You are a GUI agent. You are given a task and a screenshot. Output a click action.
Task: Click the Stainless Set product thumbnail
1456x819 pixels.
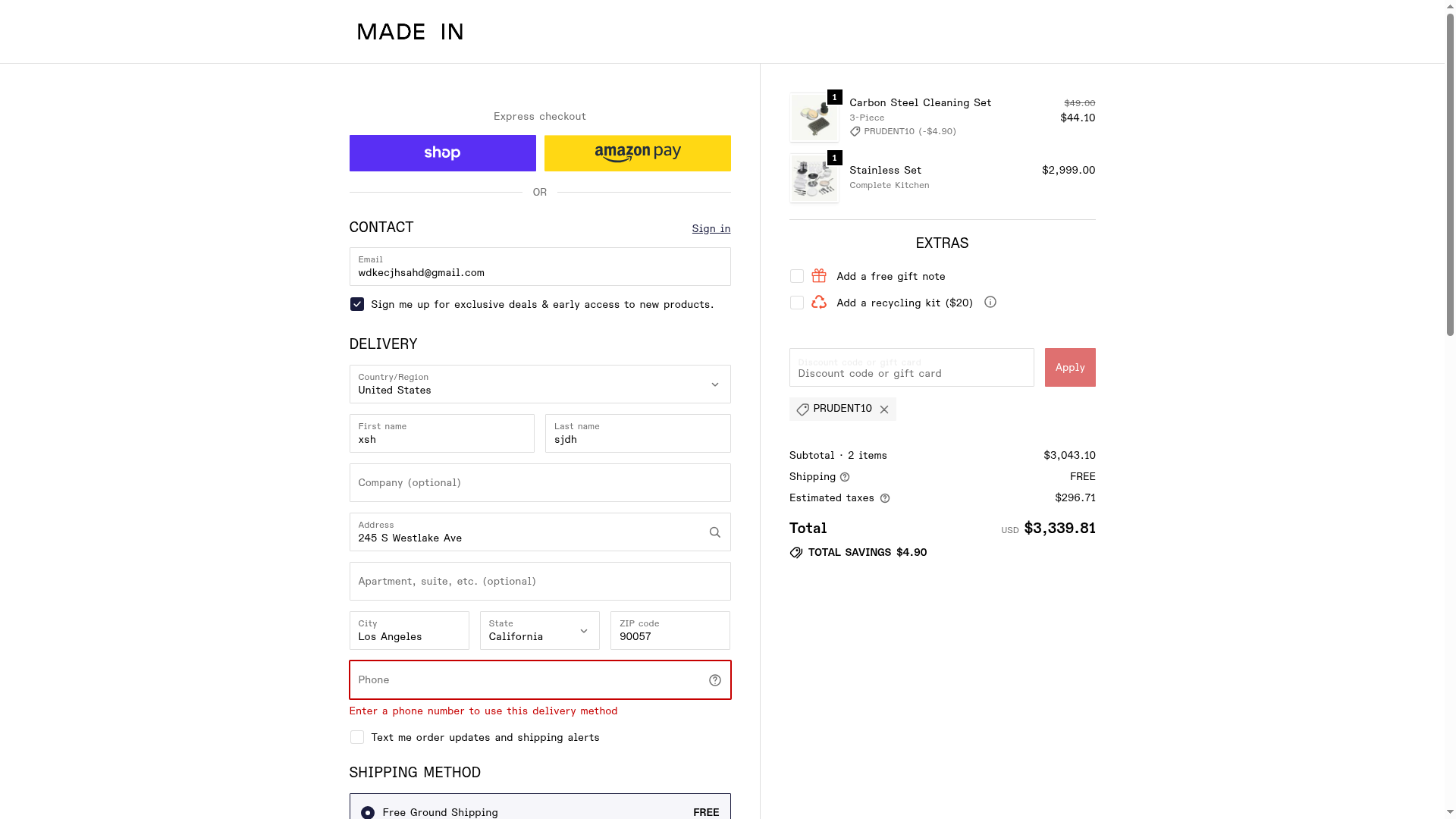(x=814, y=178)
